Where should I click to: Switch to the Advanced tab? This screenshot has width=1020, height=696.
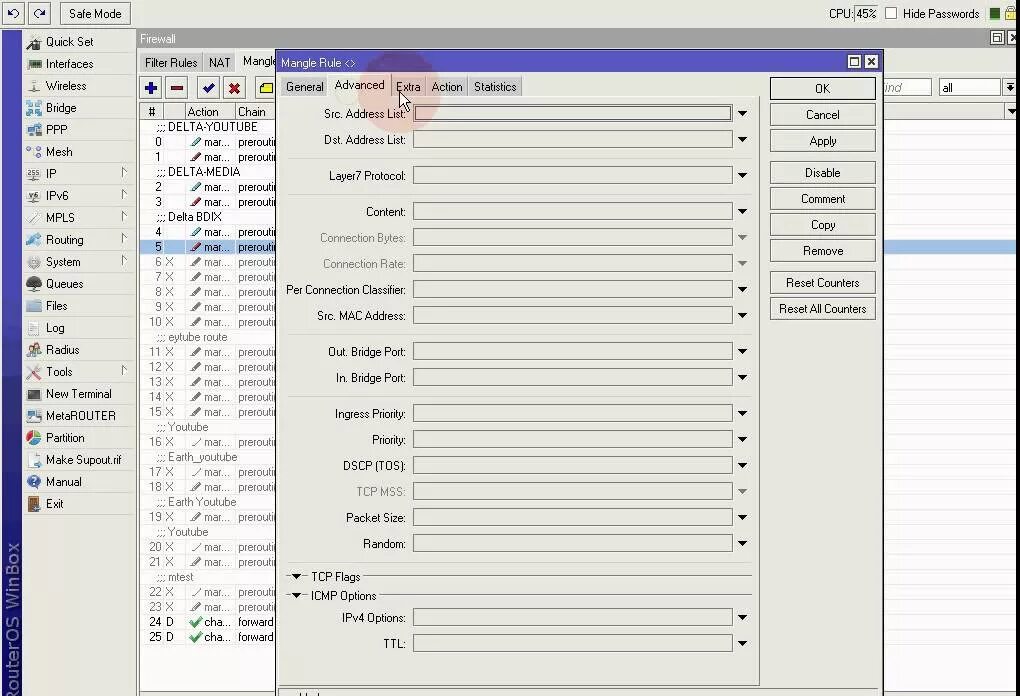click(x=359, y=85)
